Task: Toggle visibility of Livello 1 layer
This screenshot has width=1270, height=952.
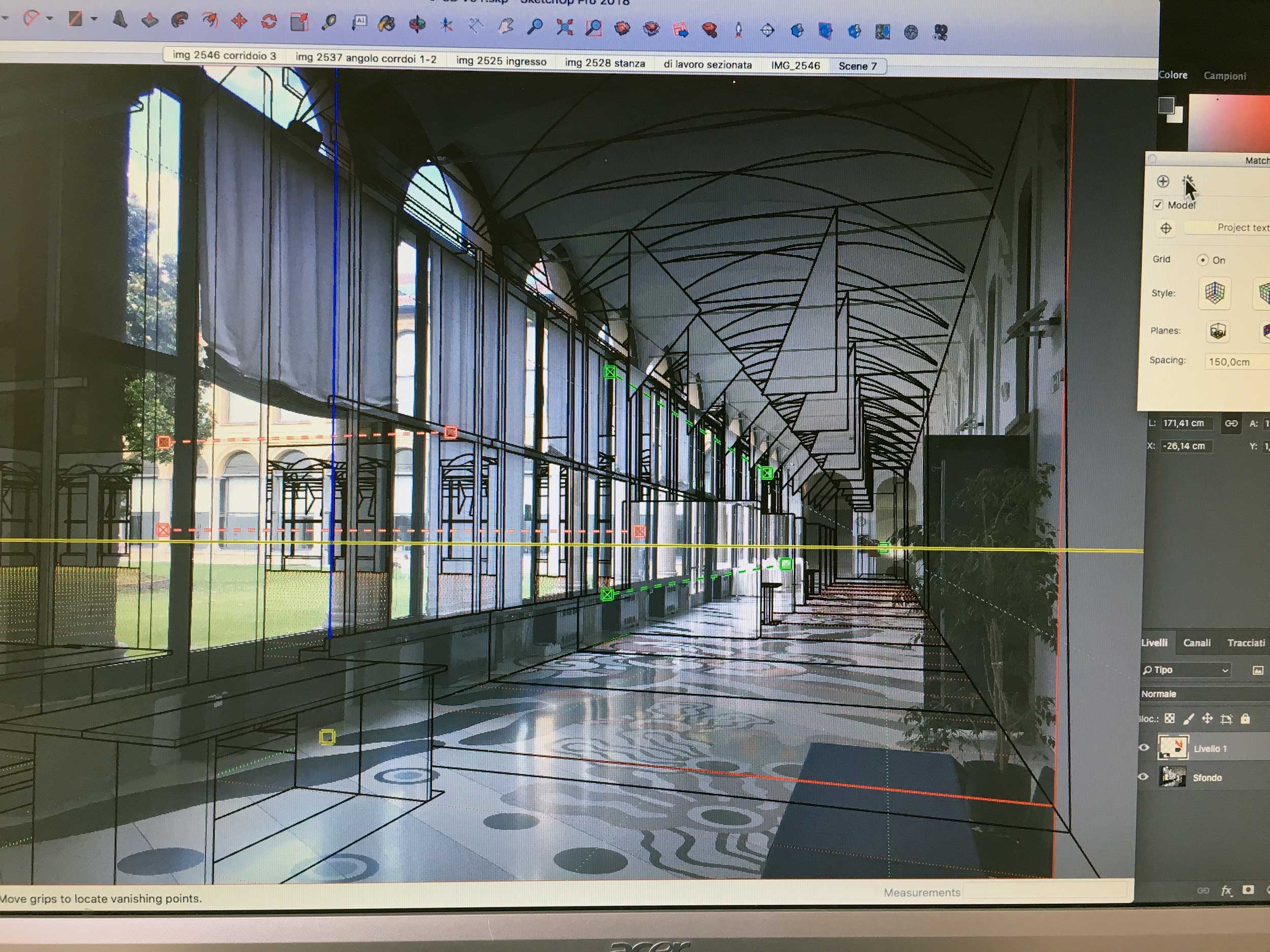Action: coord(1144,748)
